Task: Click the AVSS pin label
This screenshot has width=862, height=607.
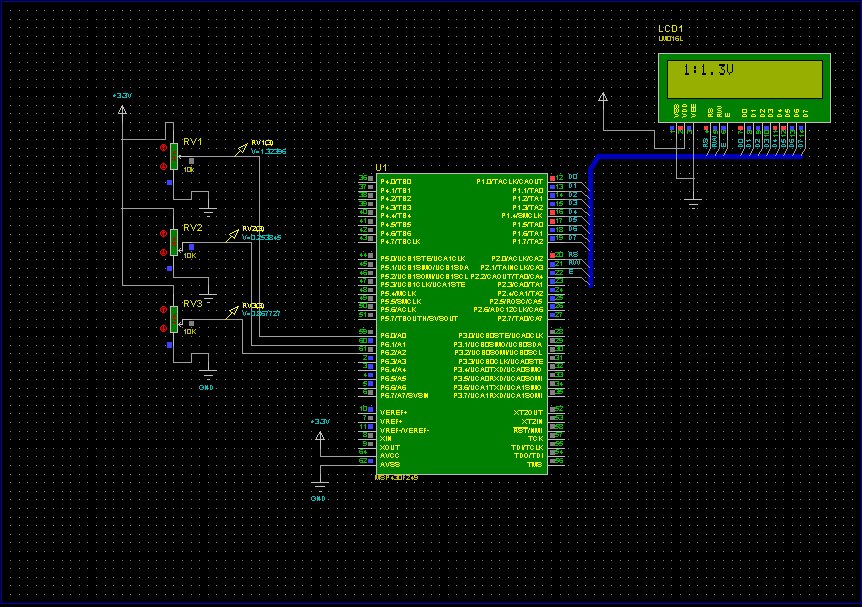Action: [x=390, y=465]
